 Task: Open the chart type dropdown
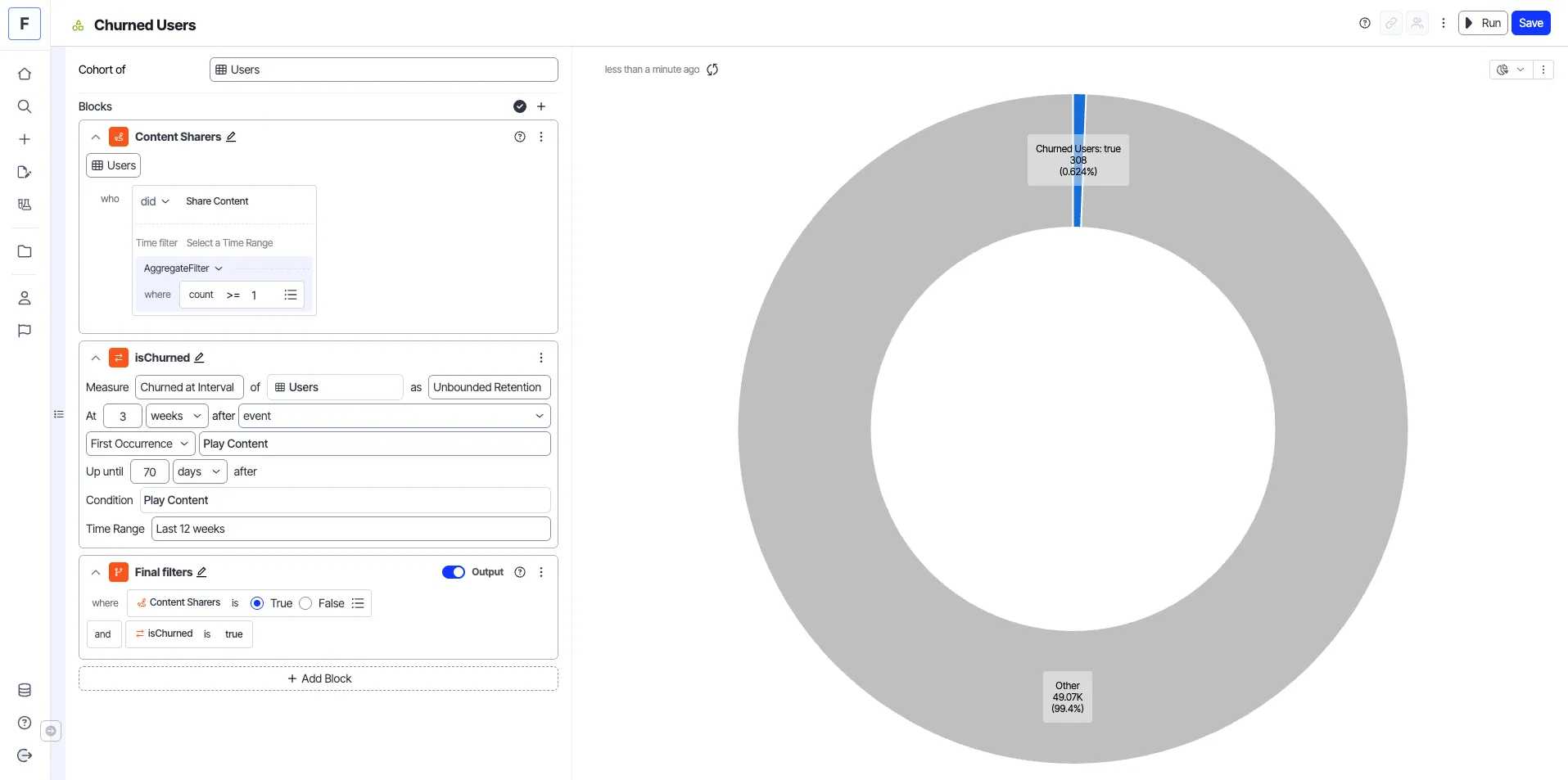1511,70
